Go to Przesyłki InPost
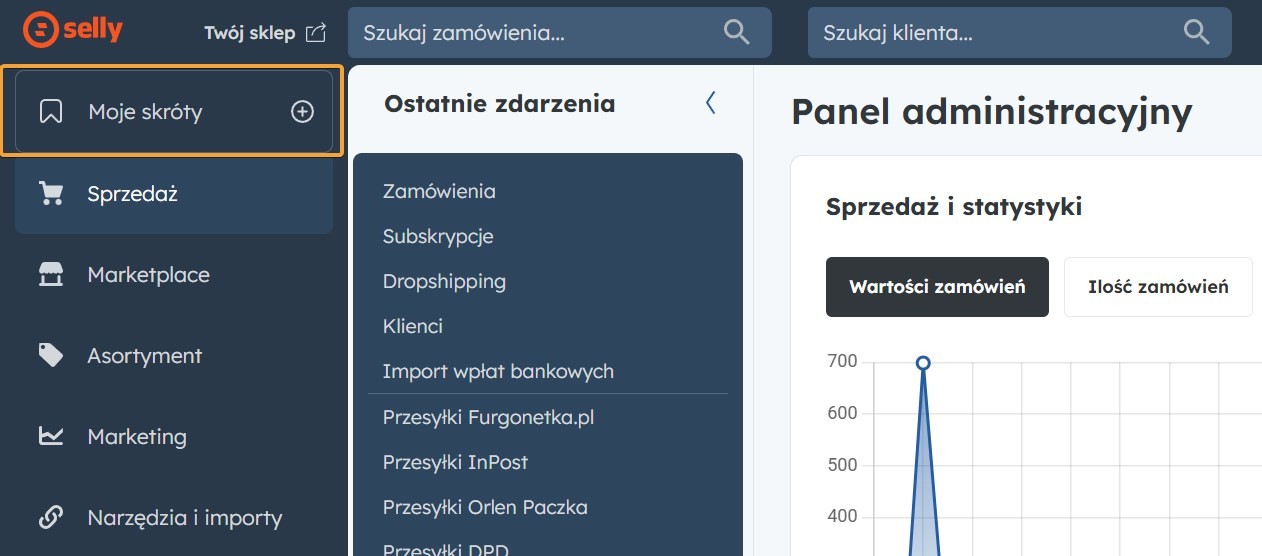Viewport: 1262px width, 556px height. [455, 462]
